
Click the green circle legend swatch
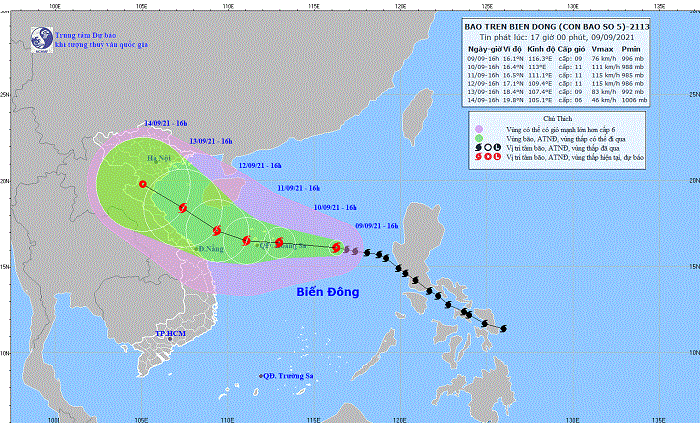tap(478, 137)
